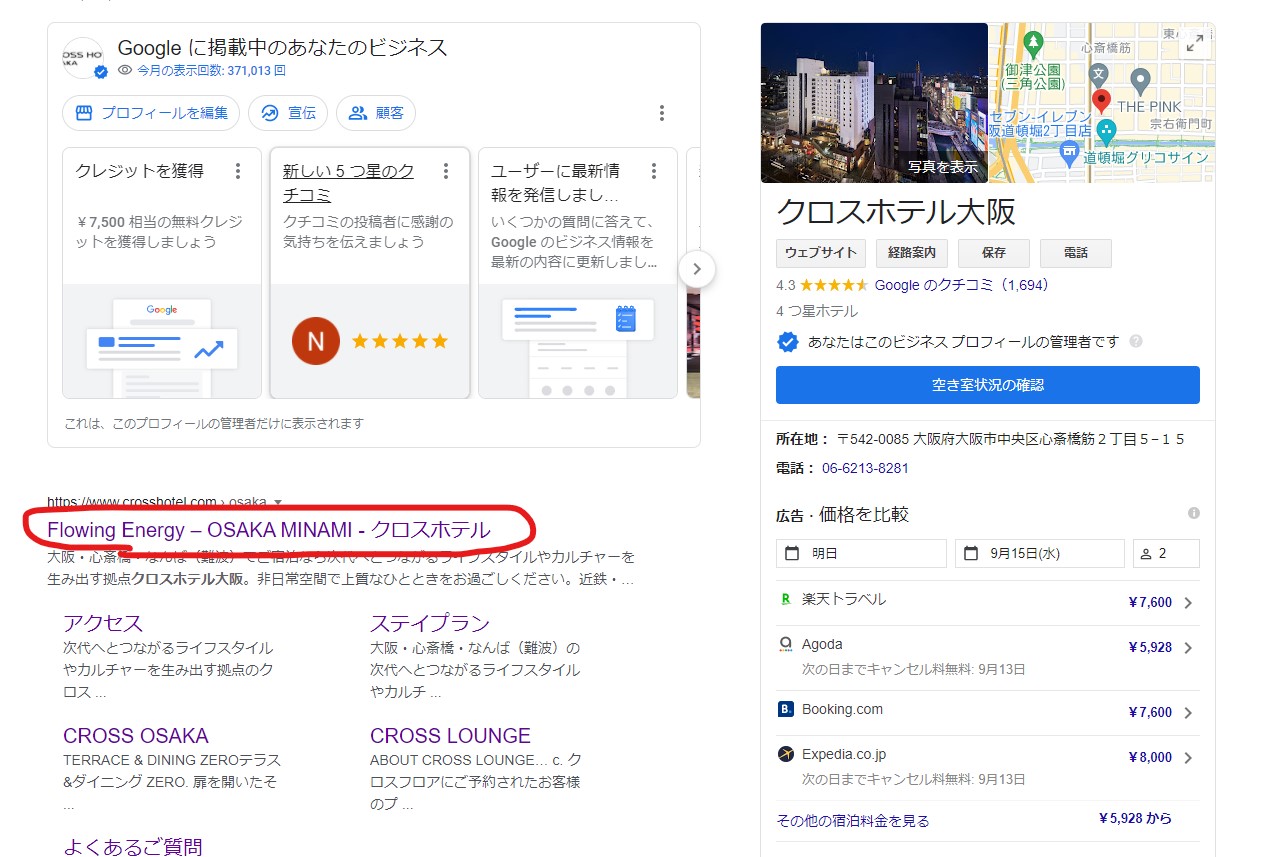Expand the map with fullscreen arrow icon
The width and height of the screenshot is (1276, 857).
1194,44
